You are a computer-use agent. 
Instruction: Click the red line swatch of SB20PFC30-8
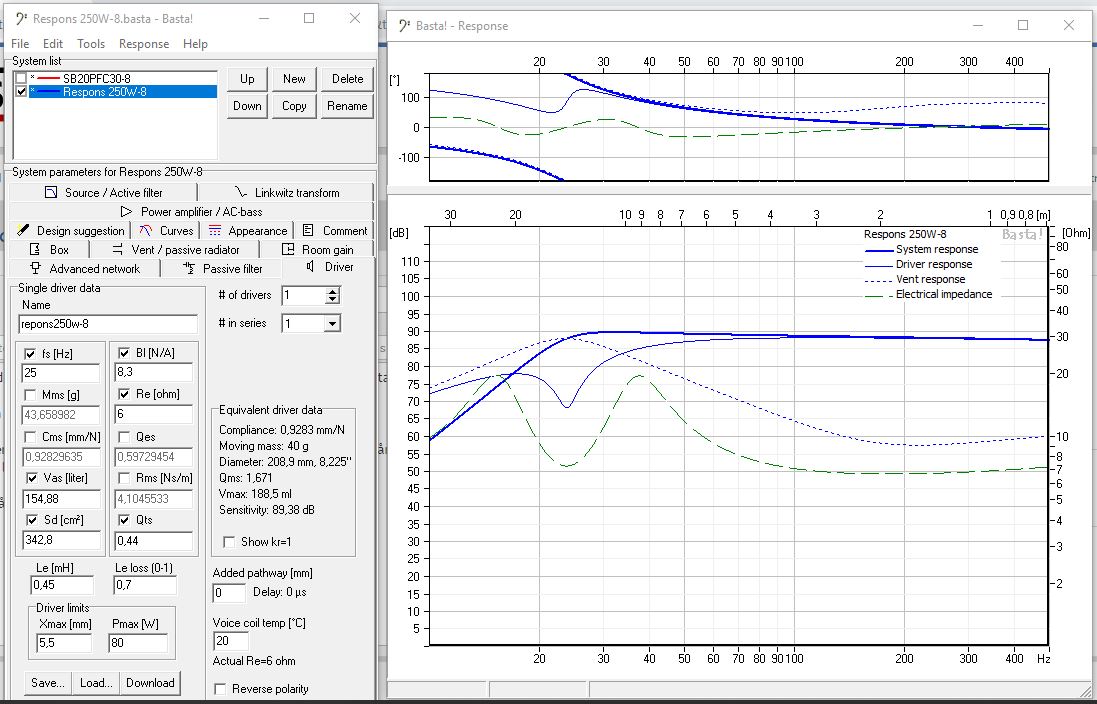point(47,78)
